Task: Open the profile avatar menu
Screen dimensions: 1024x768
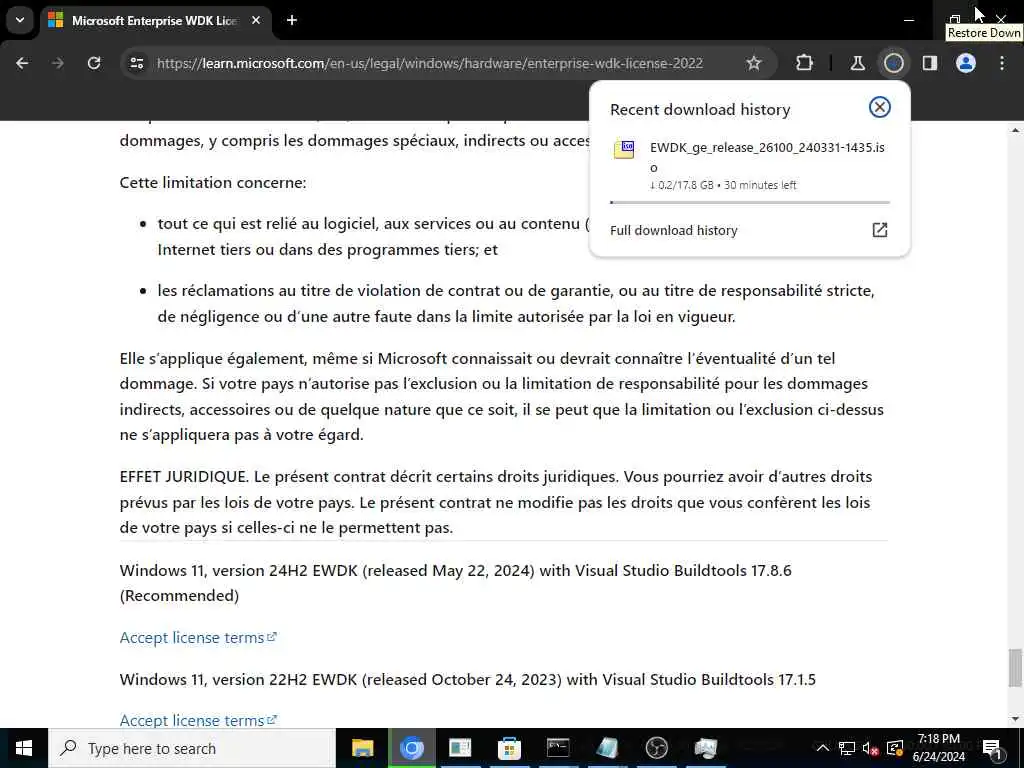Action: click(966, 63)
